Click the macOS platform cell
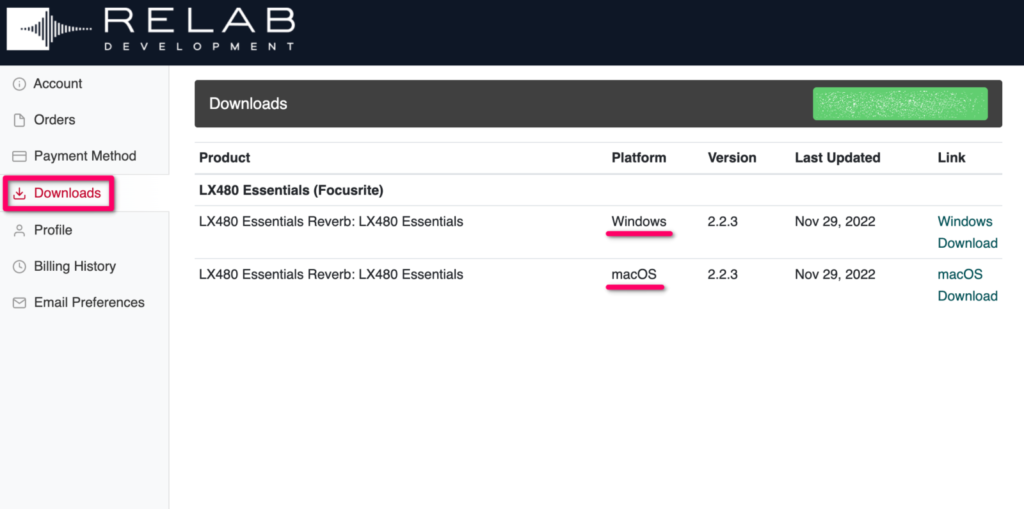 coord(633,274)
